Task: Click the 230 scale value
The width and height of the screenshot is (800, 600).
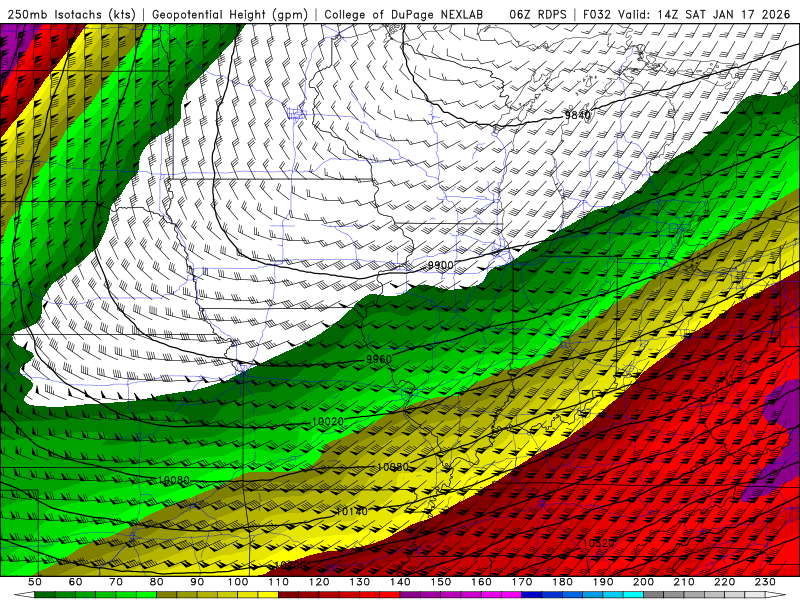Action: [765, 582]
